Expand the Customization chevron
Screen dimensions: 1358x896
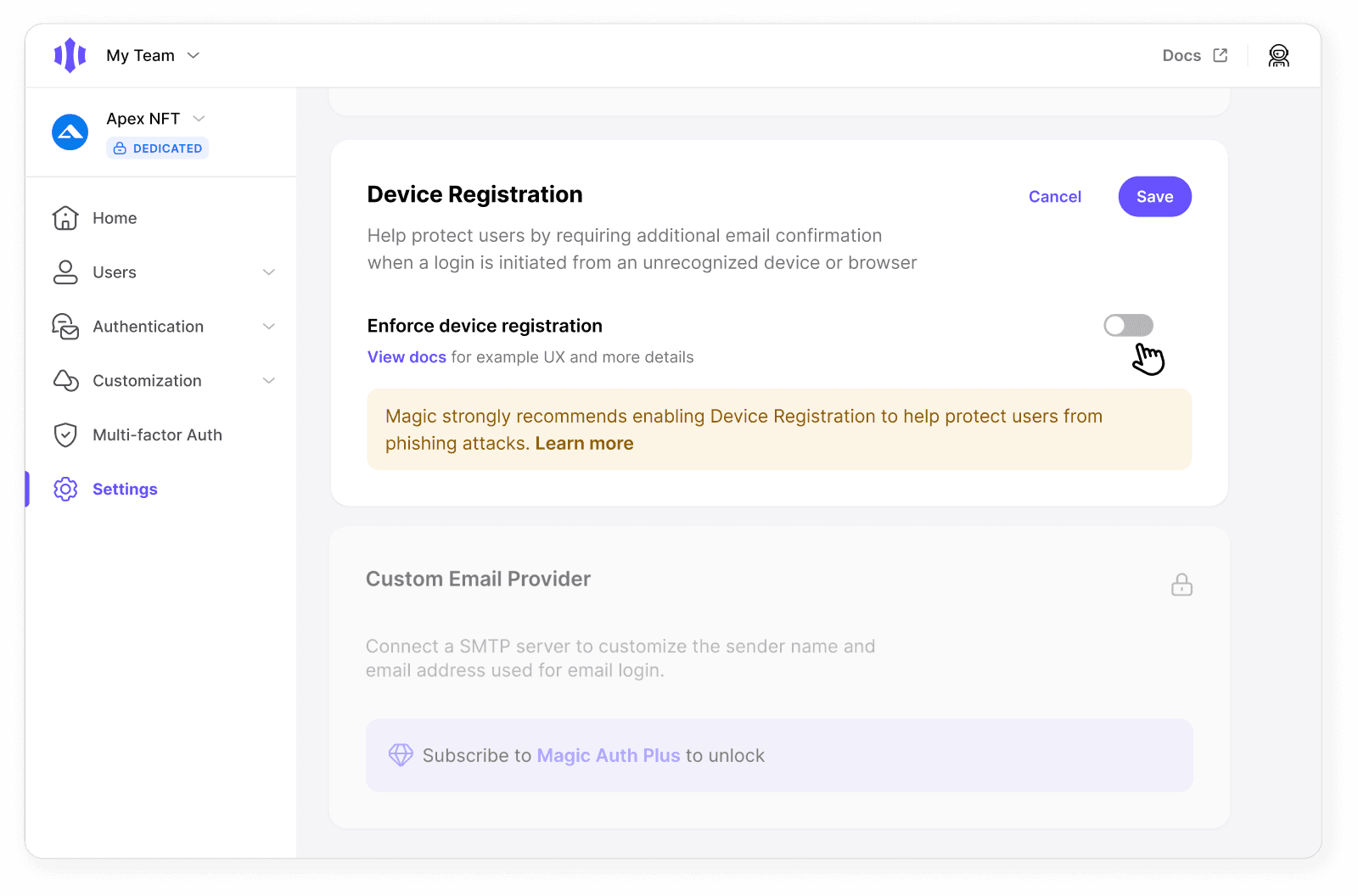pyautogui.click(x=269, y=381)
